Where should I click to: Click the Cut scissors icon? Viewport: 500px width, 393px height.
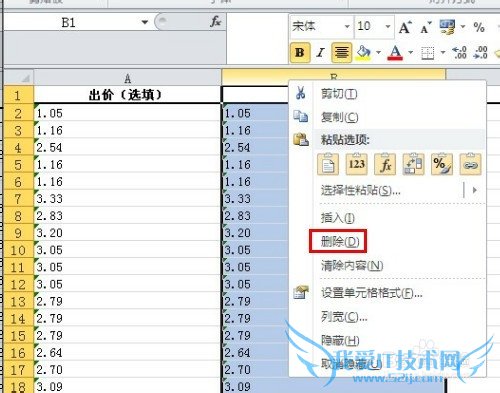301,93
